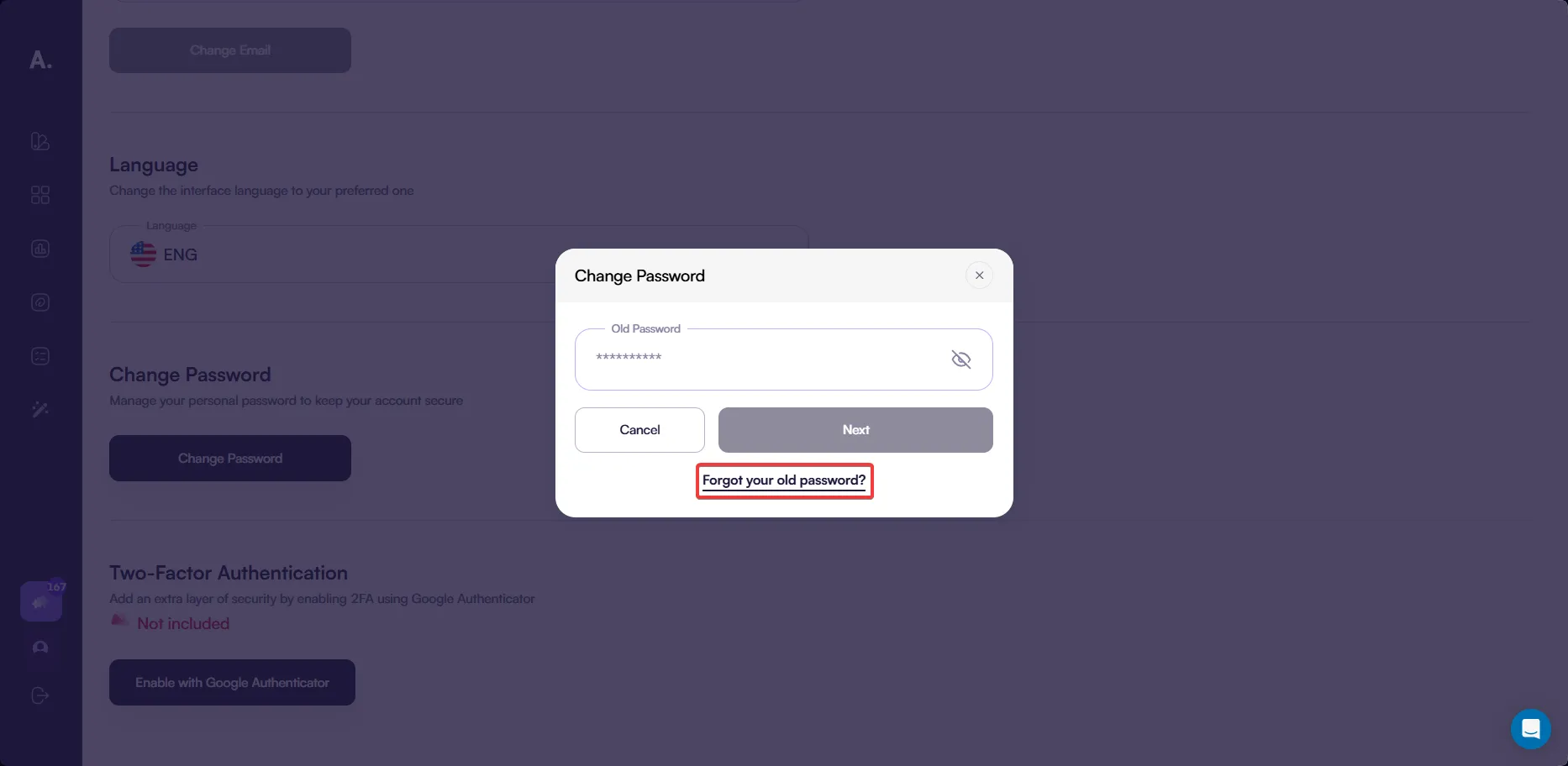1568x766 pixels.
Task: Click the Change Email button
Action: 230,50
